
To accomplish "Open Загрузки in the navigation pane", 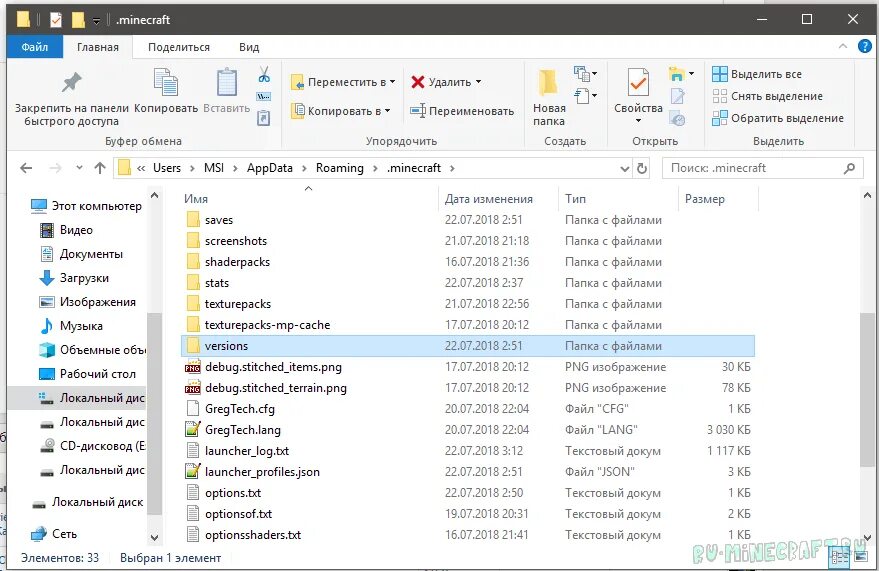I will tap(73, 278).
